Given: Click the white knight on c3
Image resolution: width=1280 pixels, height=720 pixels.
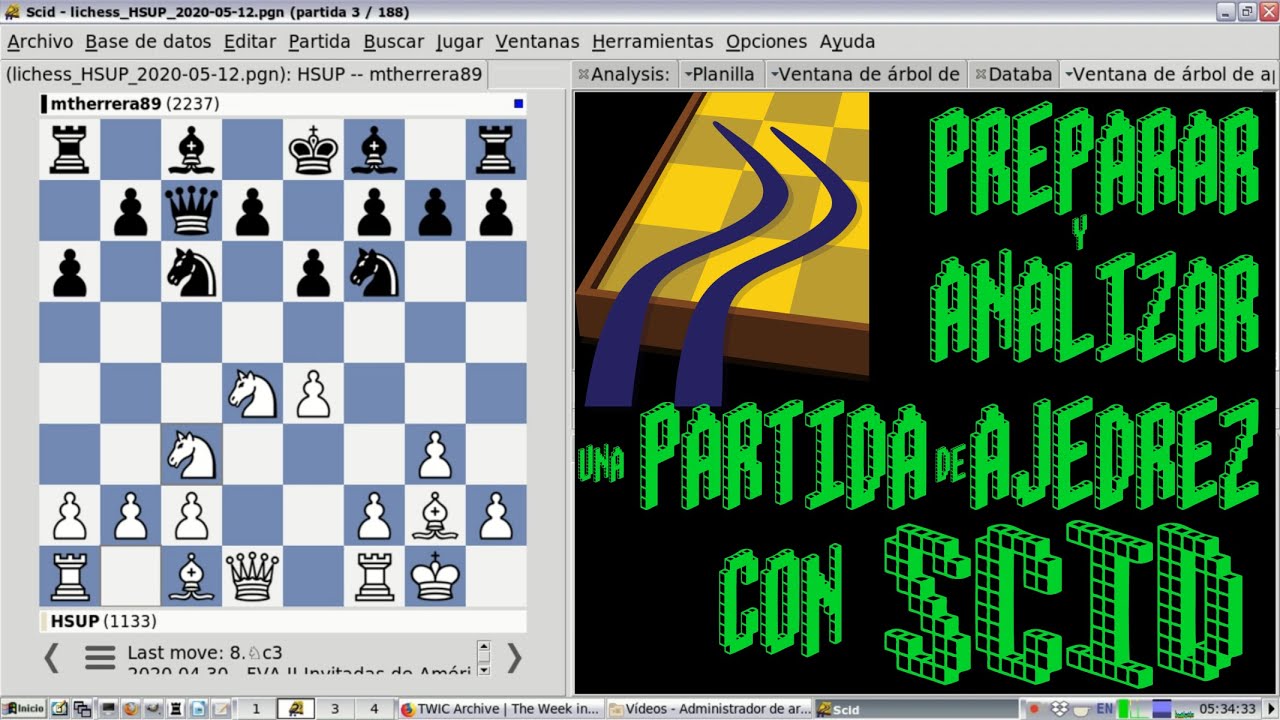Looking at the screenshot, I should tap(192, 454).
